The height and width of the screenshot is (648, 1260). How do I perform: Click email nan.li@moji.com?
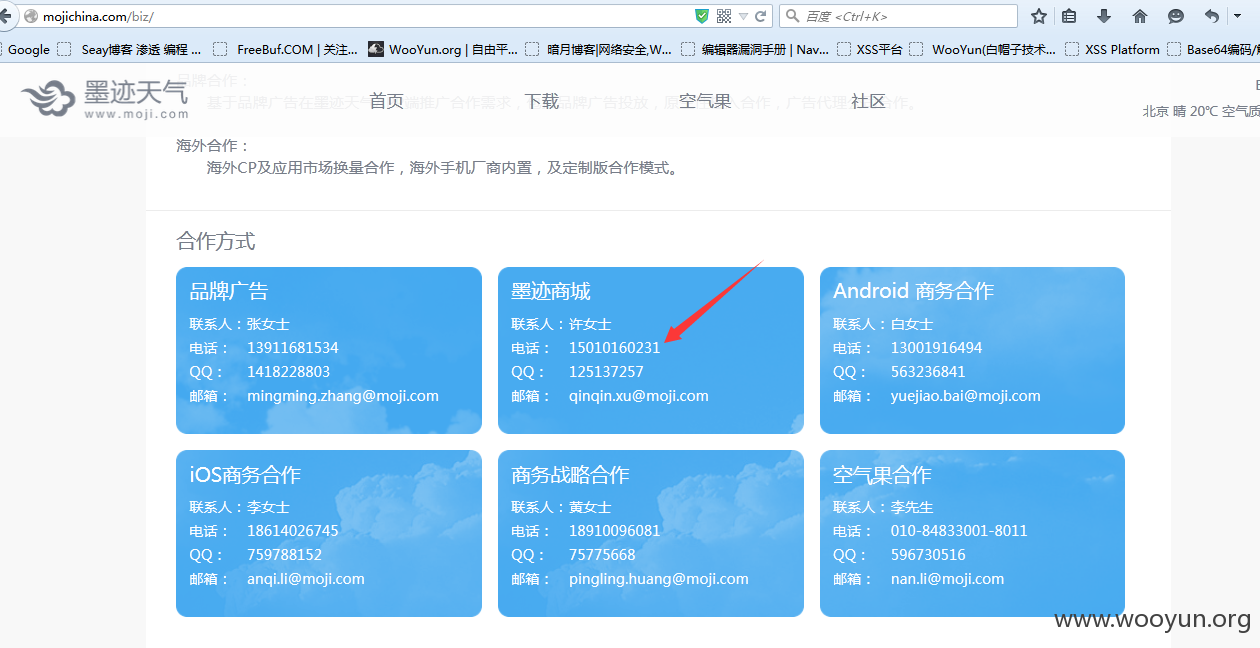point(948,579)
